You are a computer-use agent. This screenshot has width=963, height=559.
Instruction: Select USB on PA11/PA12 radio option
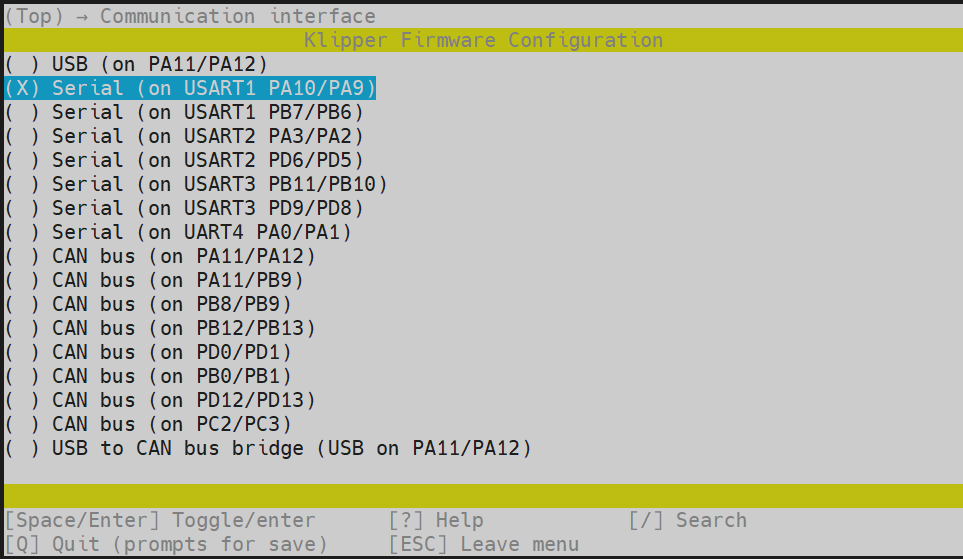(x=136, y=64)
